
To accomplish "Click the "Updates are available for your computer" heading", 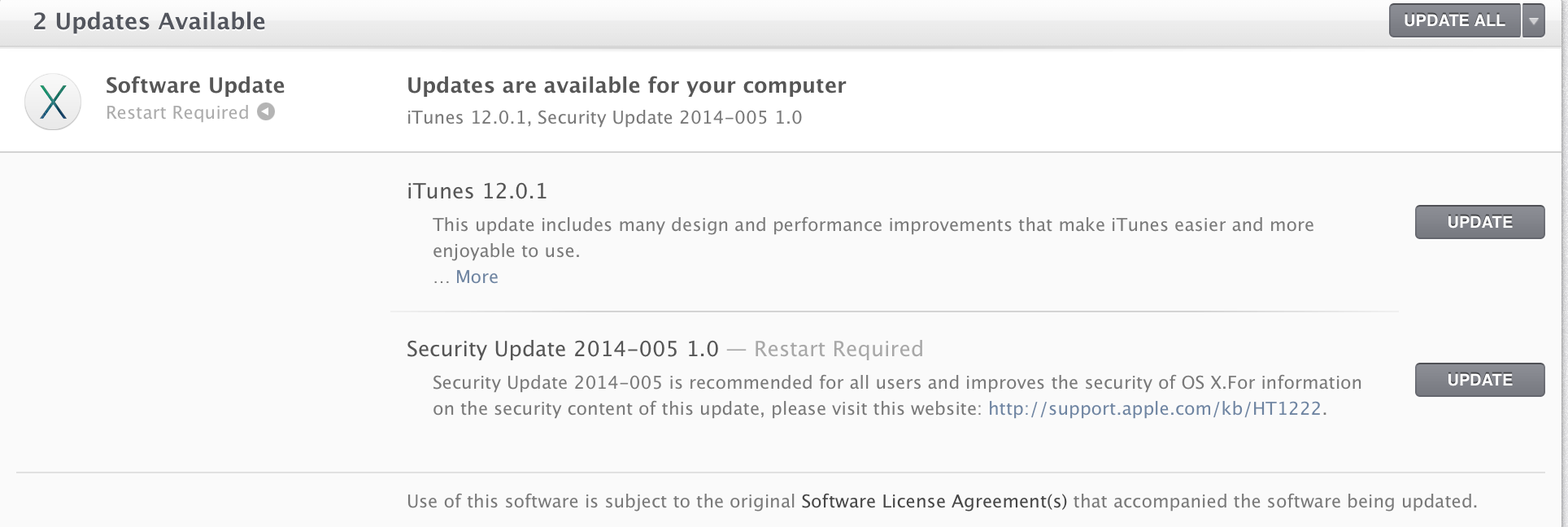I will click(626, 85).
